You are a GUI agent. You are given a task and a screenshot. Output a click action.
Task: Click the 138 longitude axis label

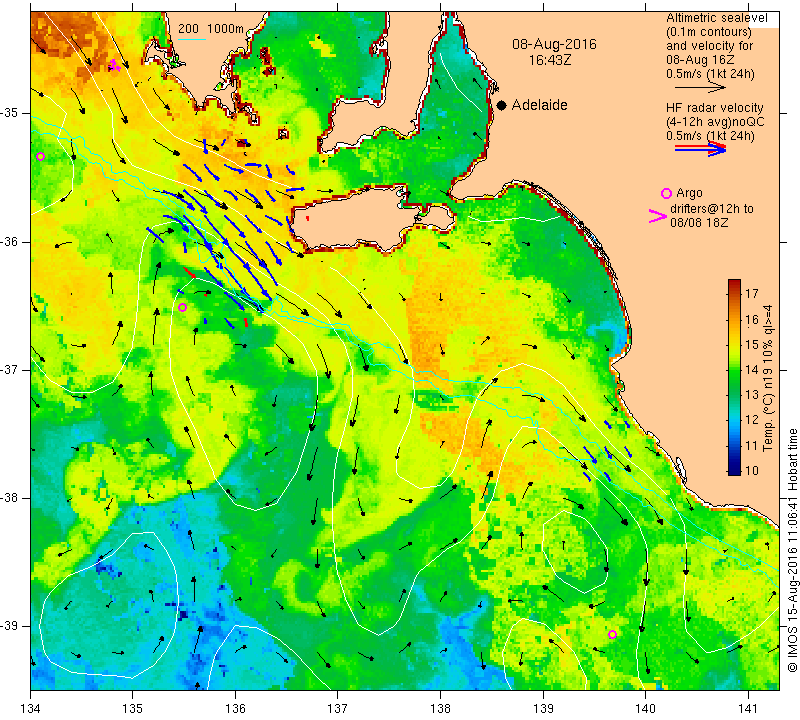click(x=440, y=708)
